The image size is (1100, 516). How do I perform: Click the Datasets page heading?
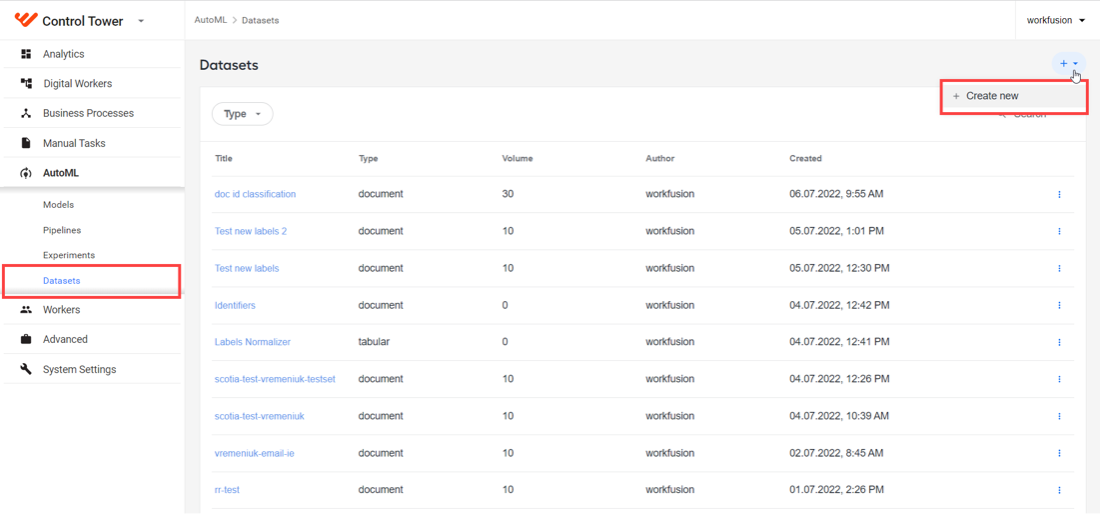pos(229,65)
